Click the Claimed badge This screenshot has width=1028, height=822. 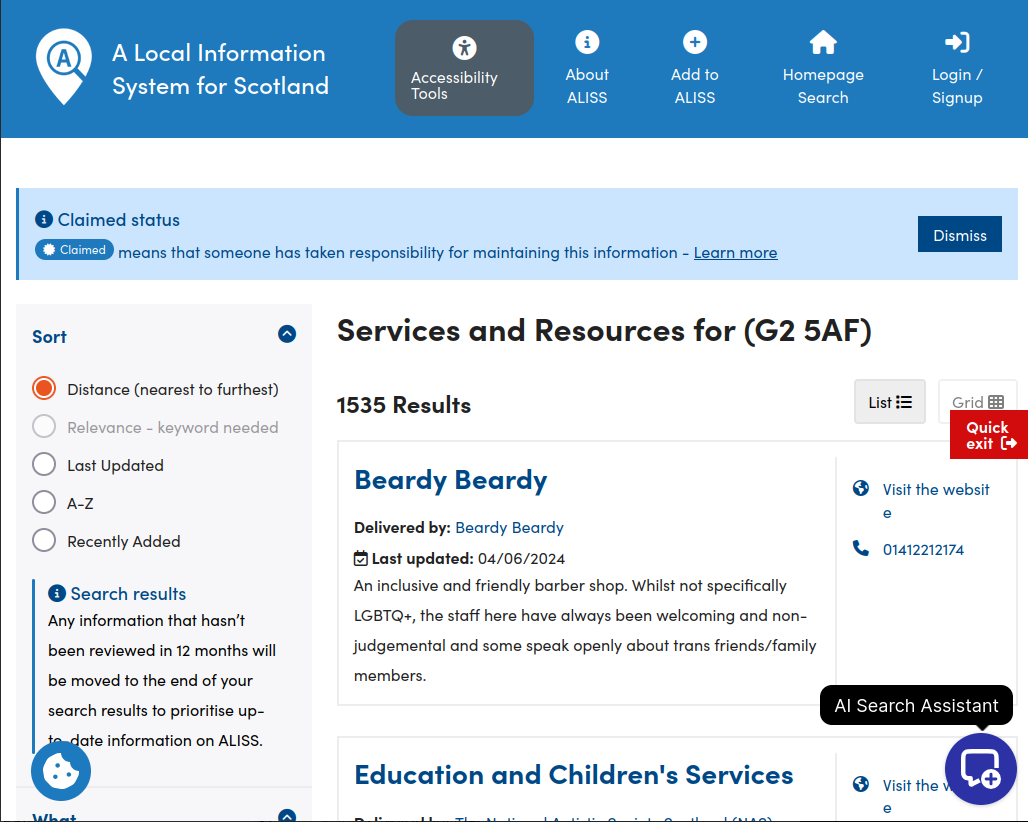74,250
